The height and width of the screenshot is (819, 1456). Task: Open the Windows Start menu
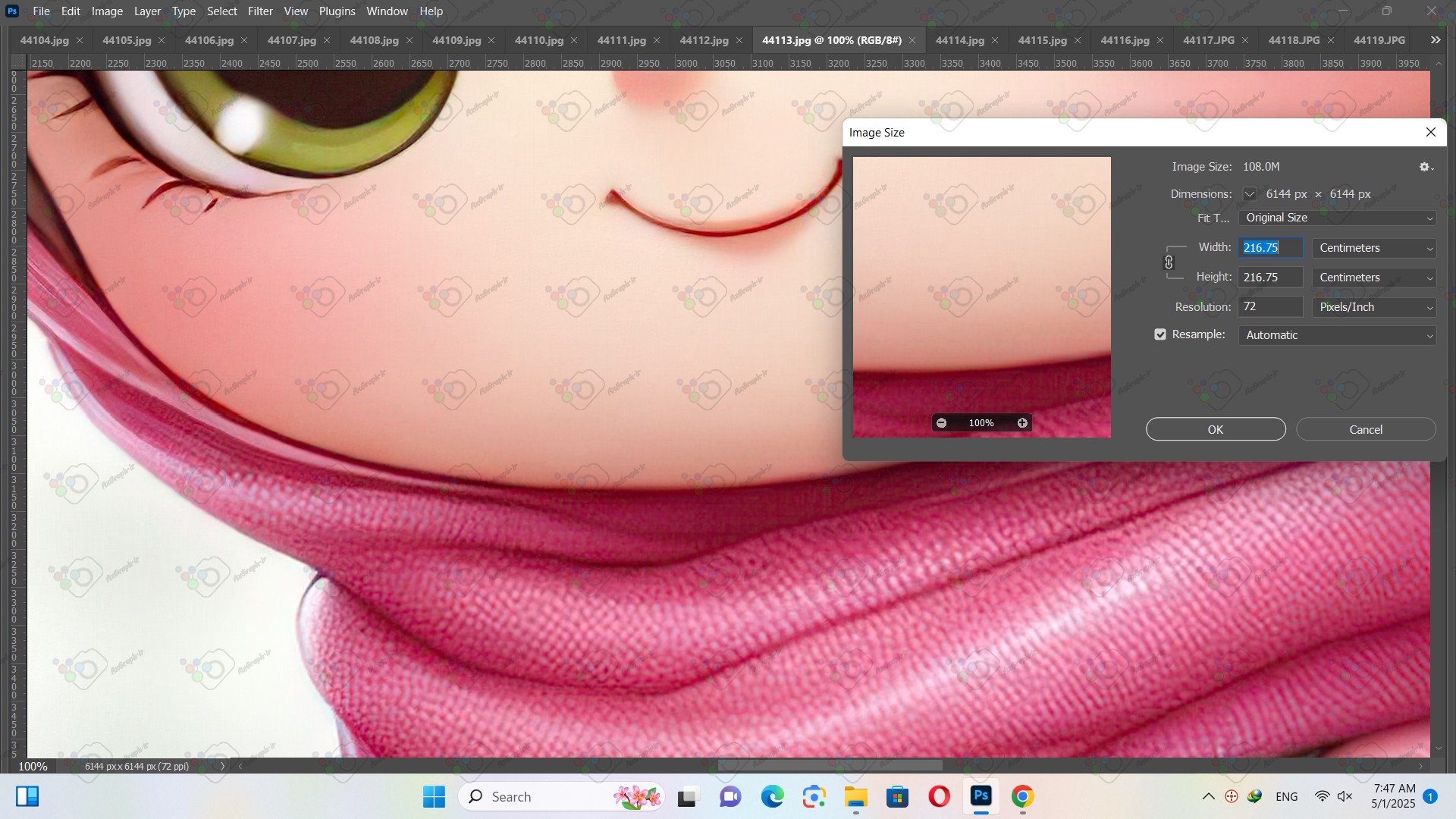point(434,797)
